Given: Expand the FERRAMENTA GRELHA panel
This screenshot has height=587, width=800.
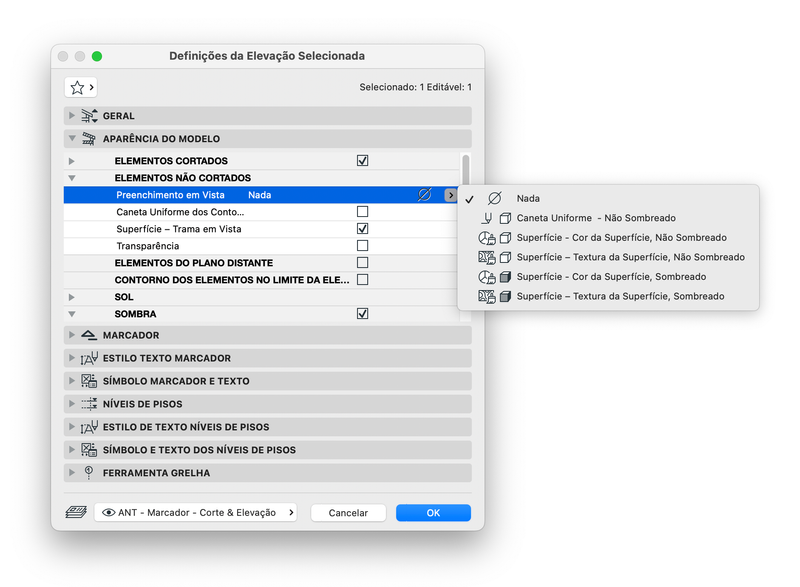Looking at the screenshot, I should point(72,473).
